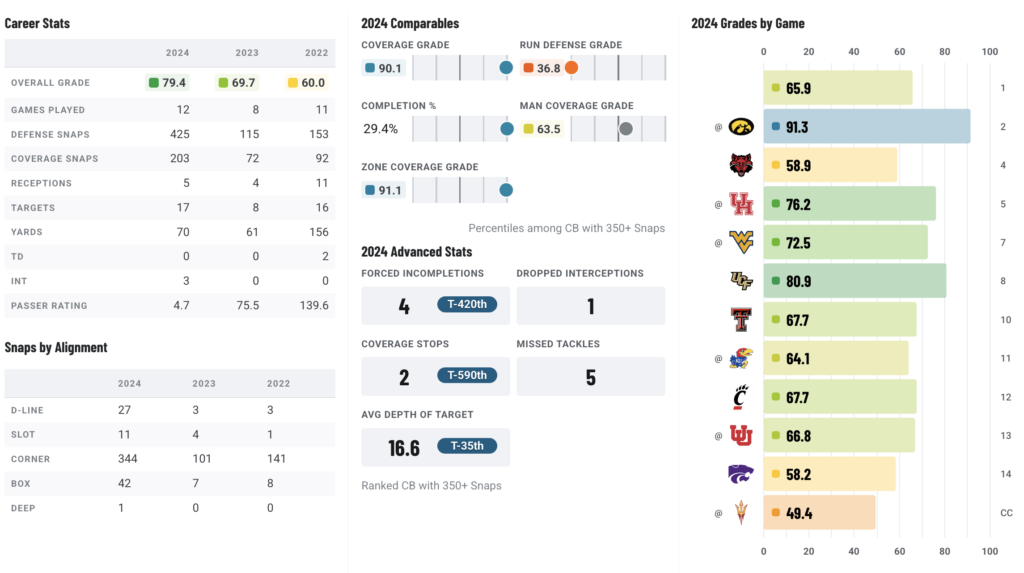The height and width of the screenshot is (573, 1024).
Task: Click the Iowa Hawkeyes team logo
Action: pos(741,127)
